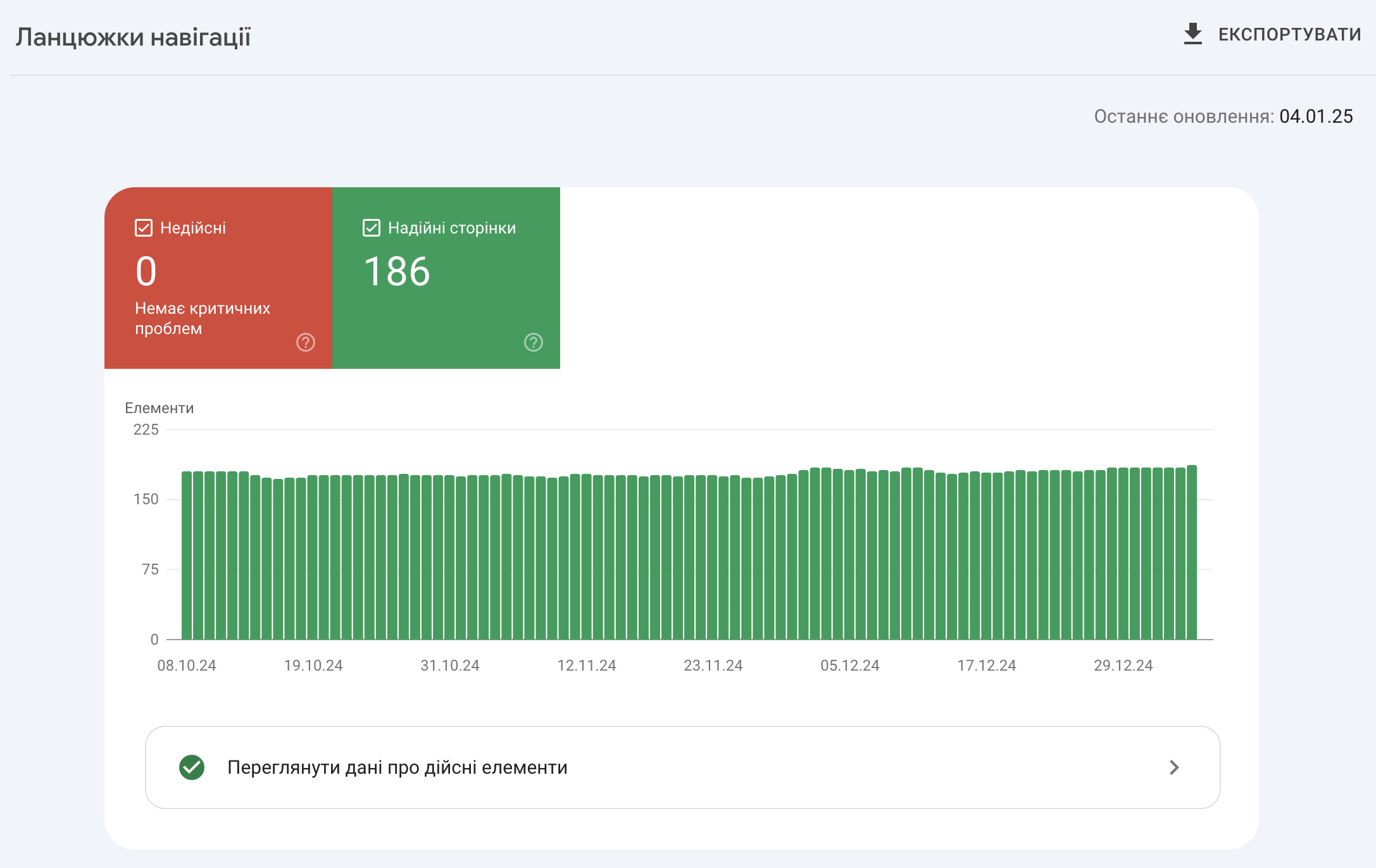The width and height of the screenshot is (1376, 868).
Task: Click the first chart bar at 08.10.24
Action: pos(187,557)
